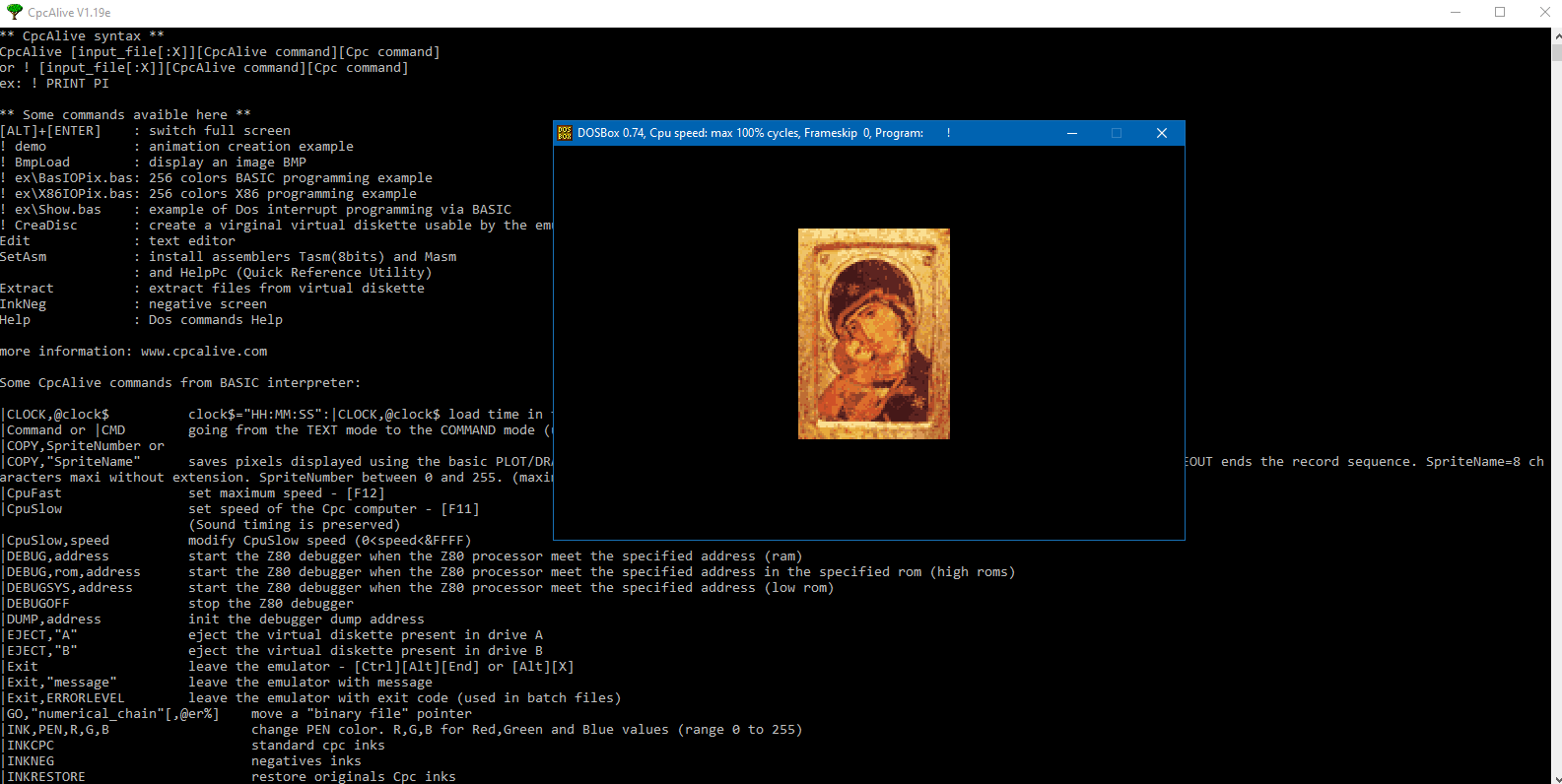Click the DOSBox maximize button

(1117, 133)
